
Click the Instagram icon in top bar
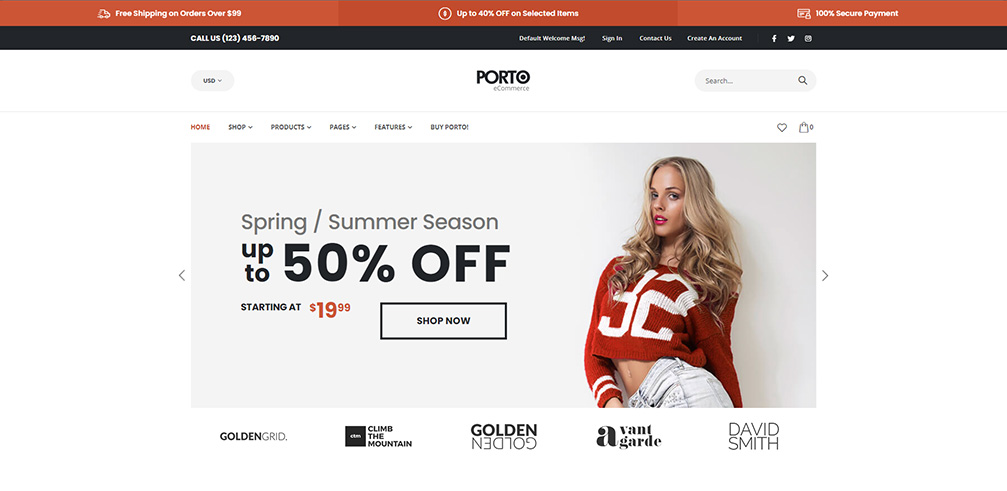pyautogui.click(x=808, y=39)
